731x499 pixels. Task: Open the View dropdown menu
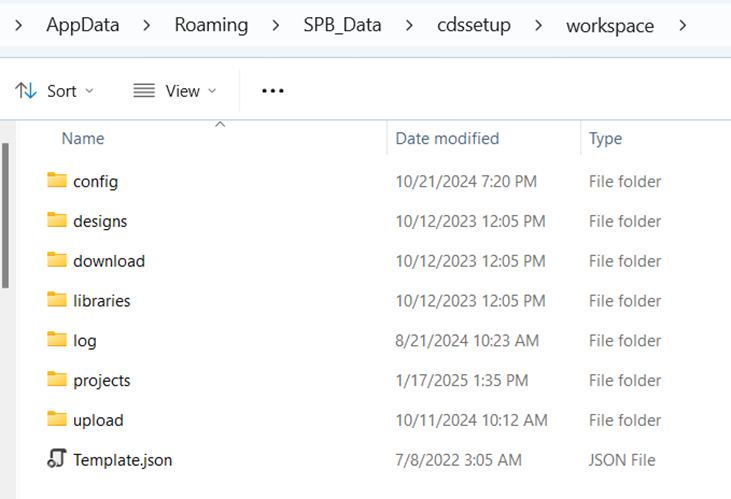pos(175,91)
